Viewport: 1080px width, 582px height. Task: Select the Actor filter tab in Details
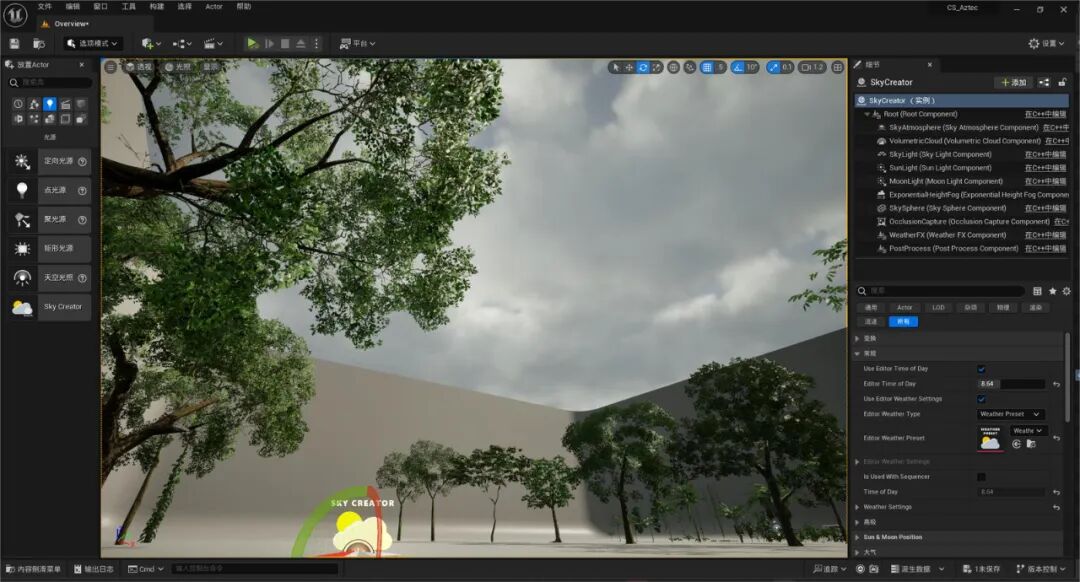point(904,308)
